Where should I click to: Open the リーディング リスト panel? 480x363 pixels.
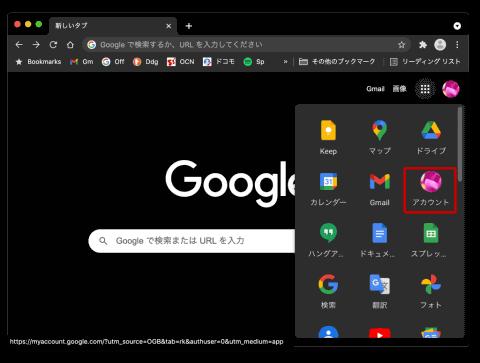click(425, 62)
